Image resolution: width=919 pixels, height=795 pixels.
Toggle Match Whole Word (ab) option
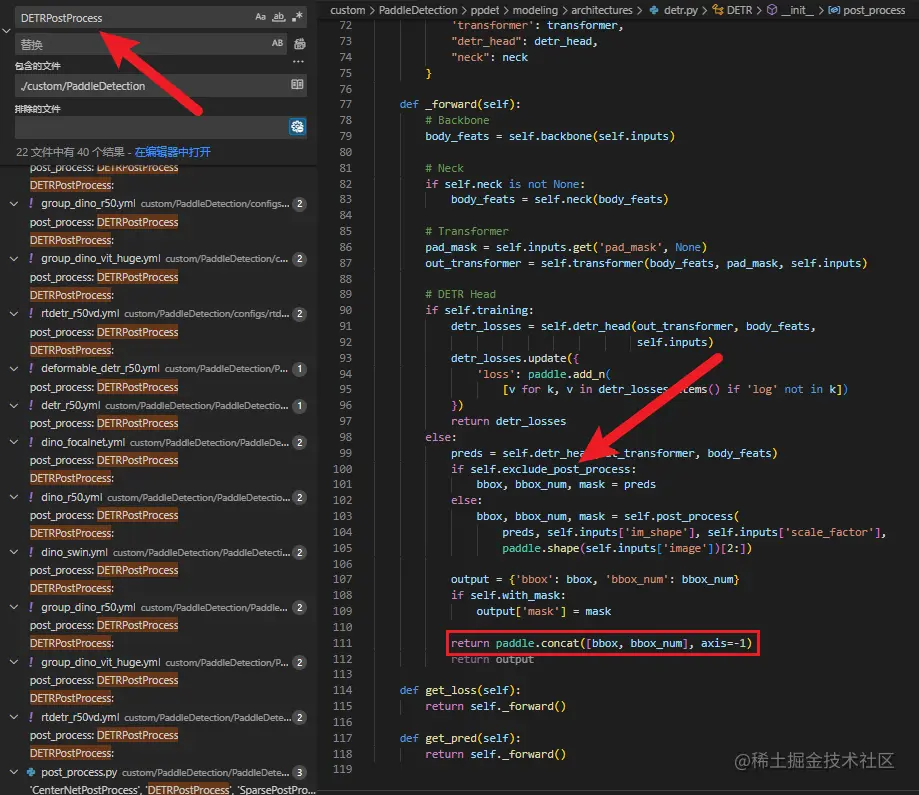[279, 17]
